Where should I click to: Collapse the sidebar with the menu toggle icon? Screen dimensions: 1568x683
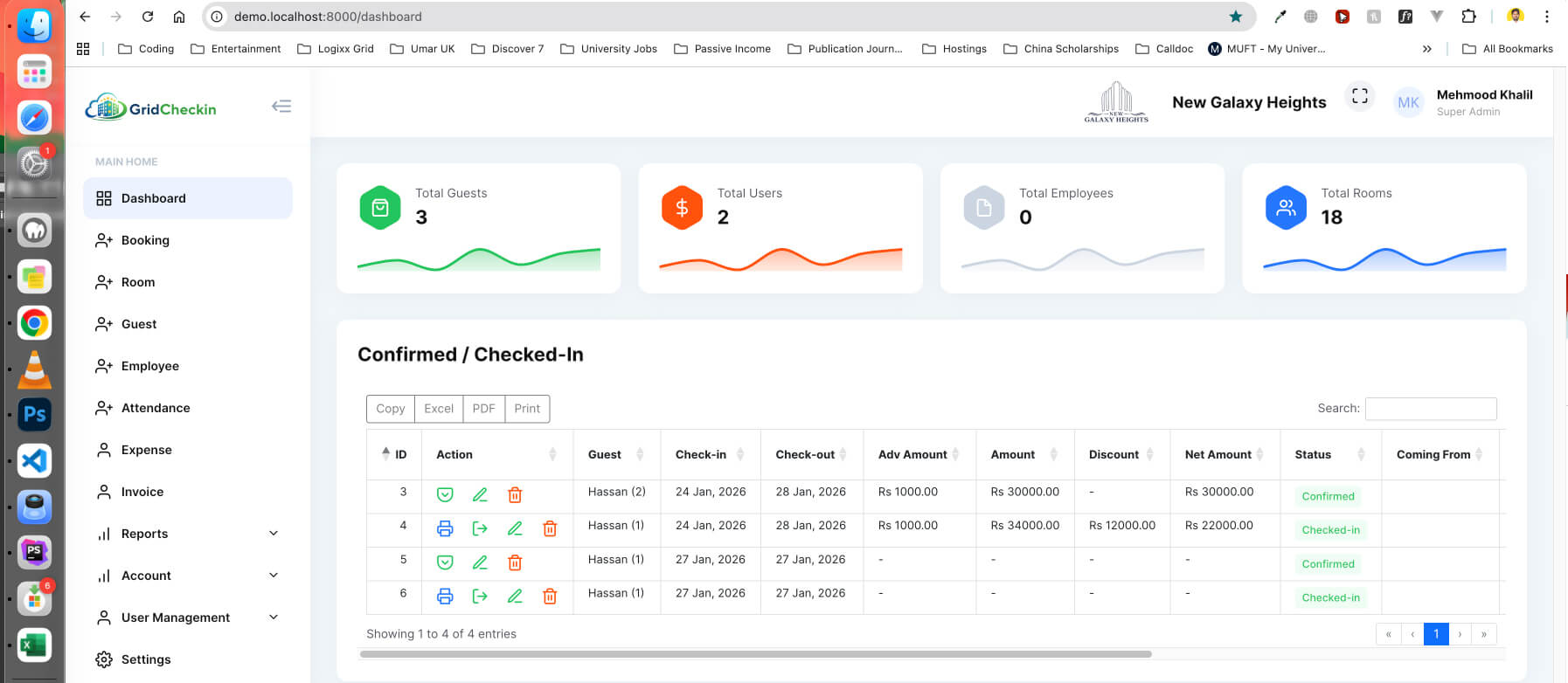tap(281, 107)
